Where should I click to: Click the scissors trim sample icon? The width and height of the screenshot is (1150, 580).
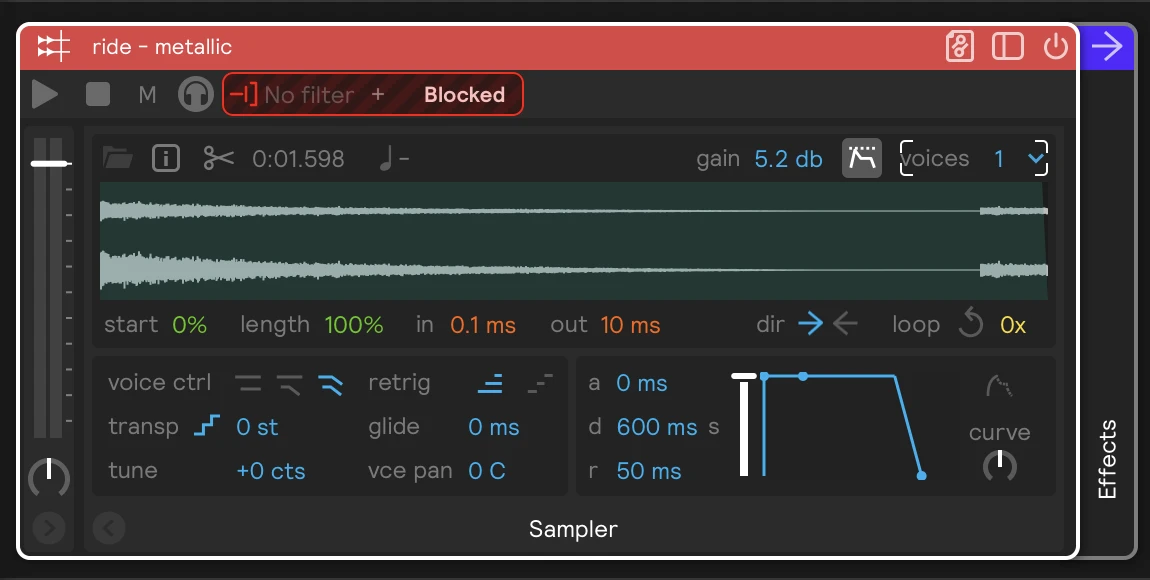(219, 158)
